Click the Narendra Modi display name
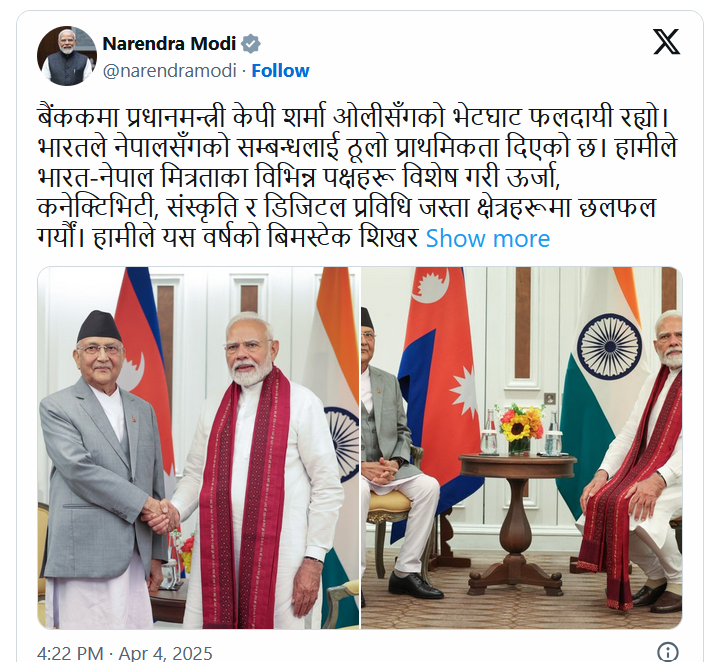This screenshot has width=718, height=662. coord(169,44)
